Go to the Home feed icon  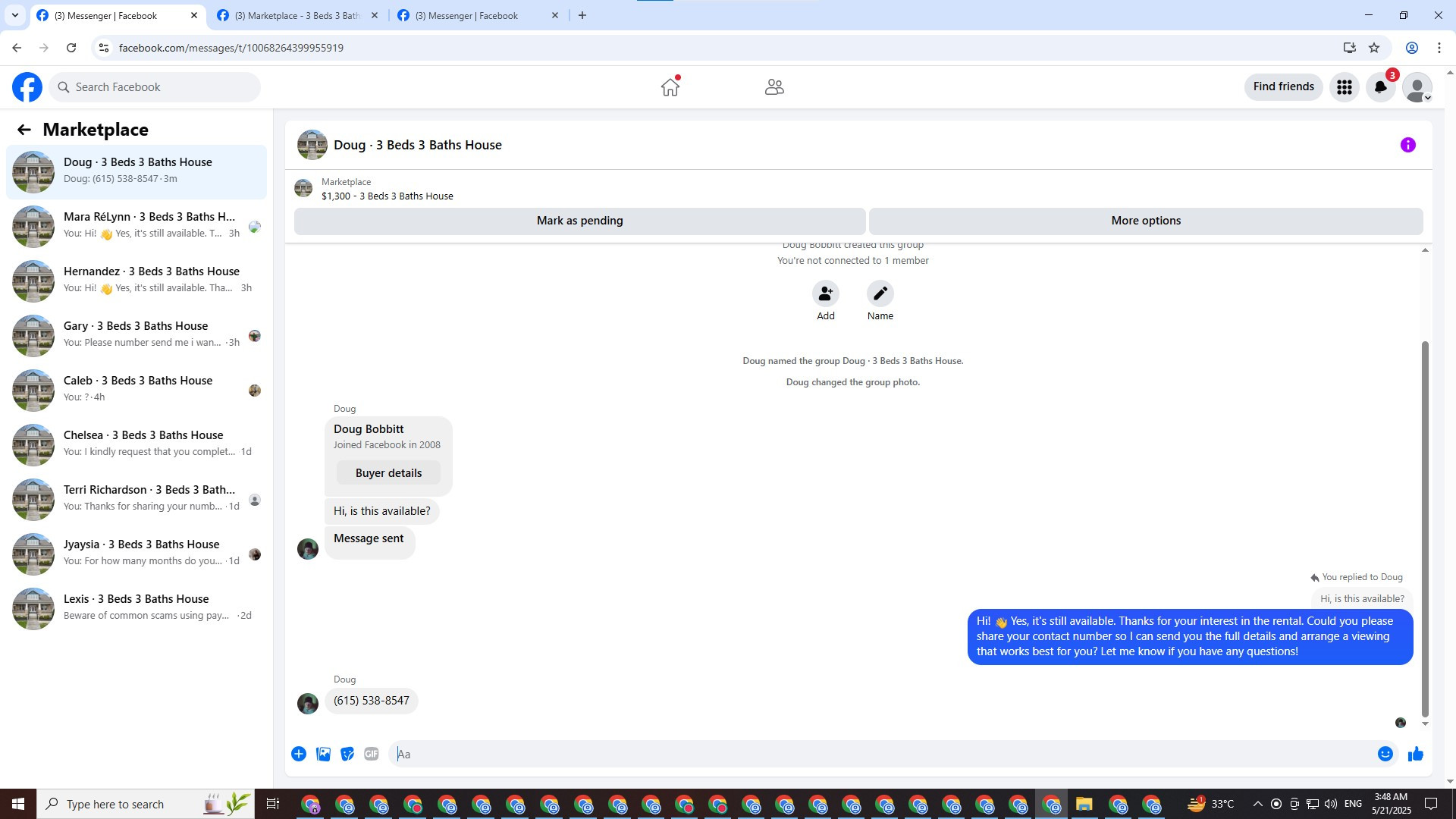click(x=670, y=87)
